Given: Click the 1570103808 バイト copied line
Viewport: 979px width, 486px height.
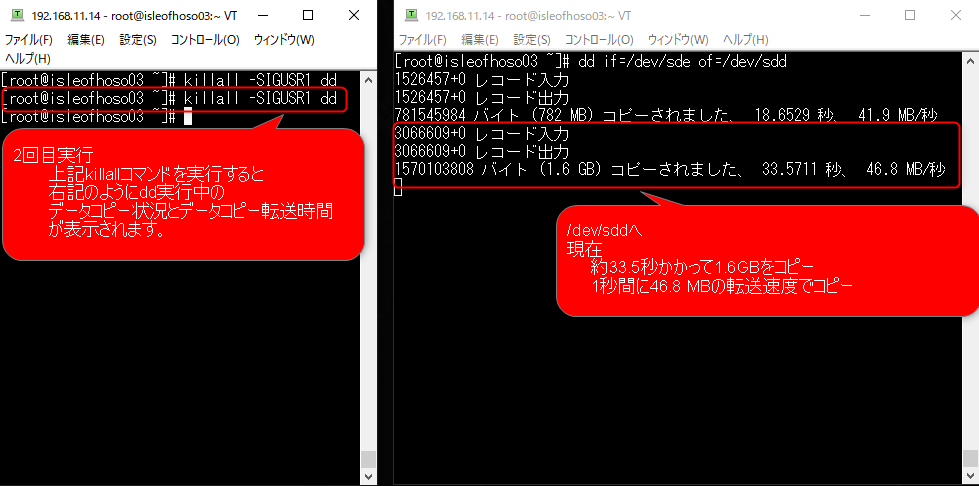Looking at the screenshot, I should [x=671, y=170].
